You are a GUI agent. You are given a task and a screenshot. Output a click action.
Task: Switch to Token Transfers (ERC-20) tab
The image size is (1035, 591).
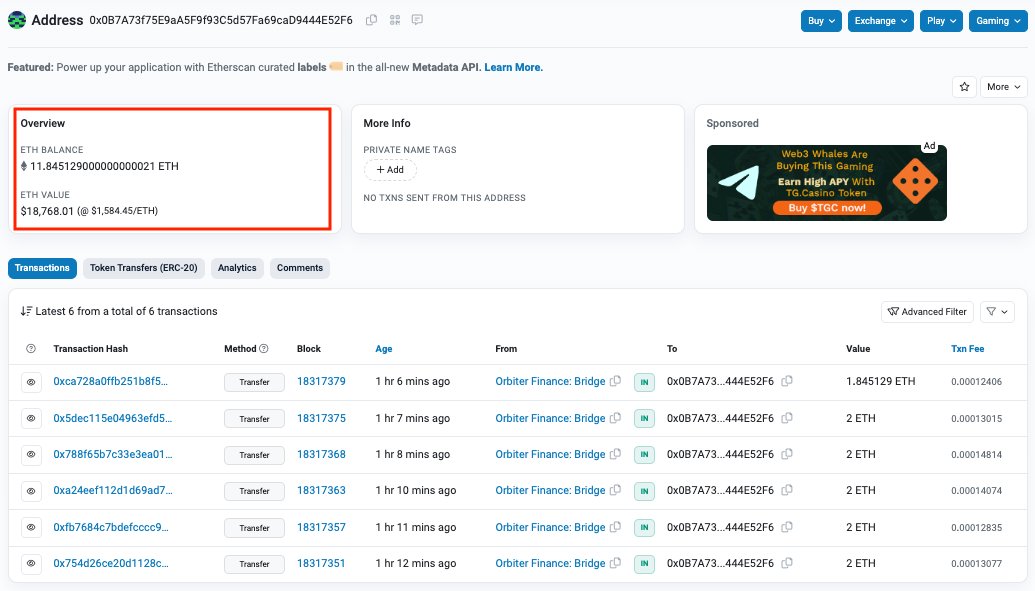point(144,268)
